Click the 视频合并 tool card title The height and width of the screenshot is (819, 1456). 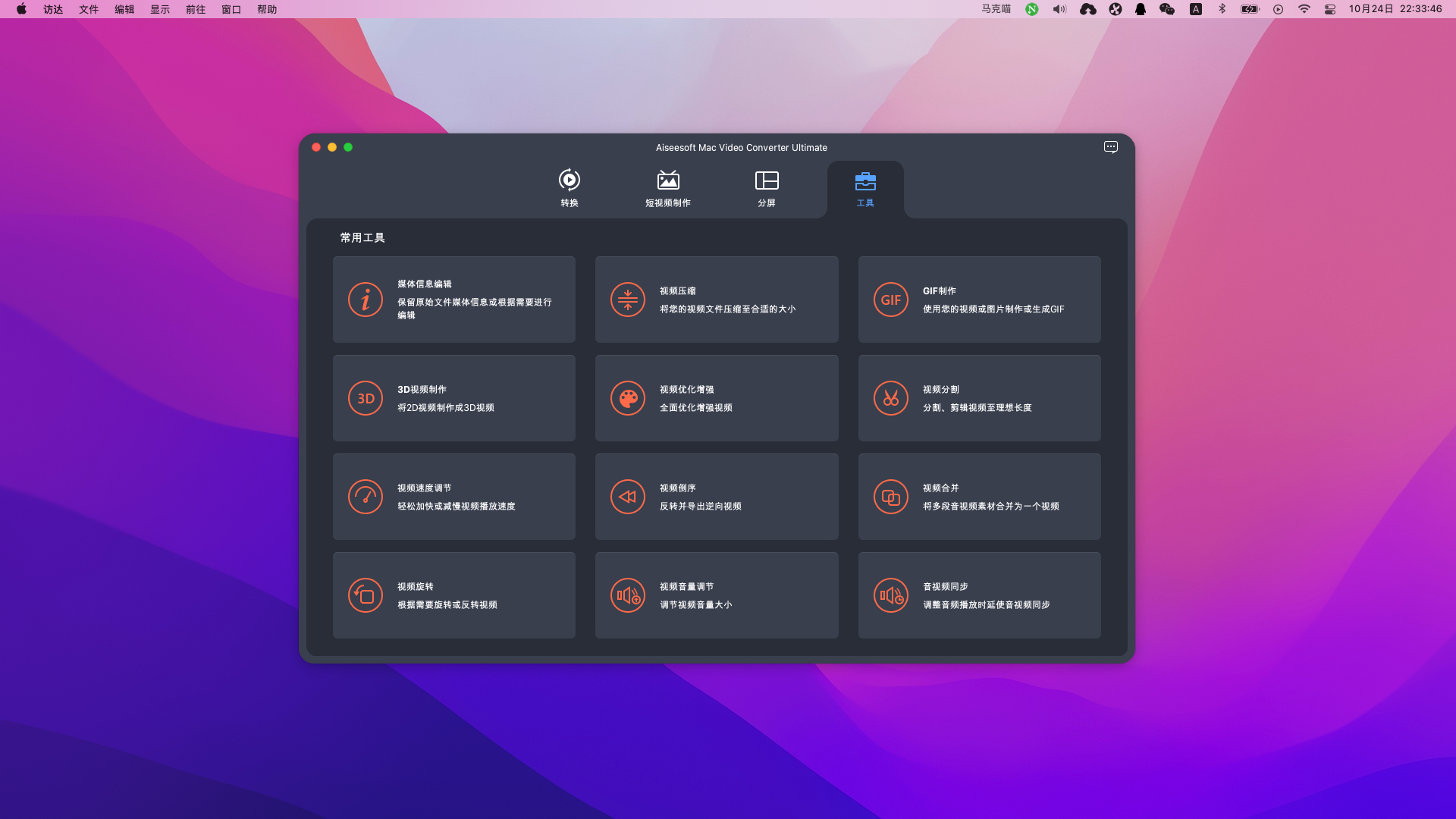pos(940,488)
